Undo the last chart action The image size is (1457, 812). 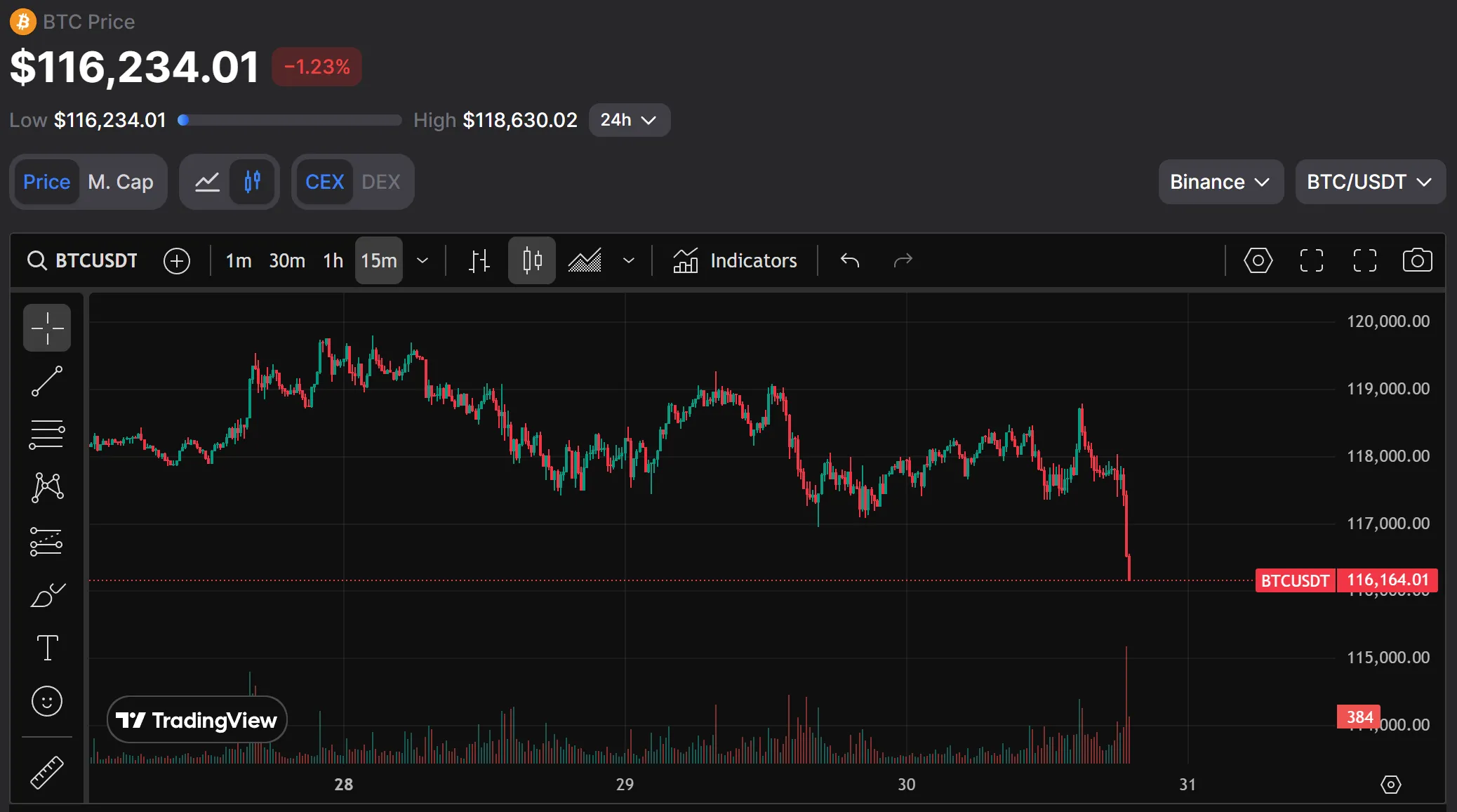(x=850, y=260)
